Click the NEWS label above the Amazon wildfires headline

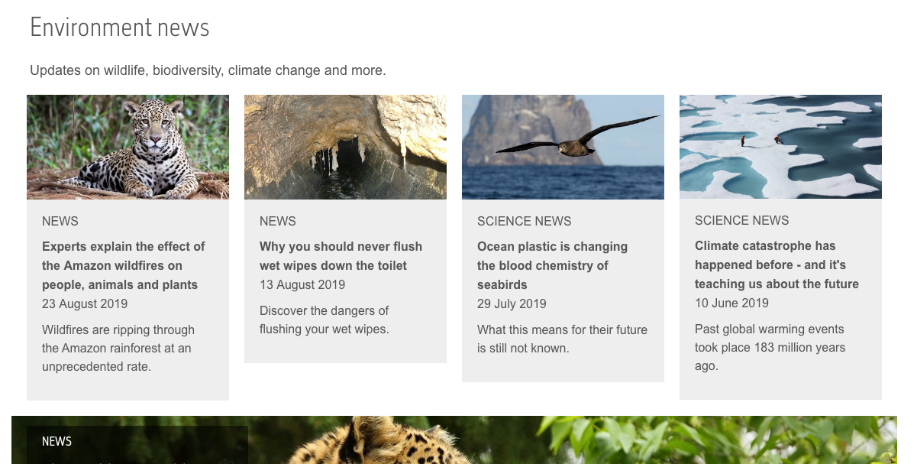coord(60,221)
